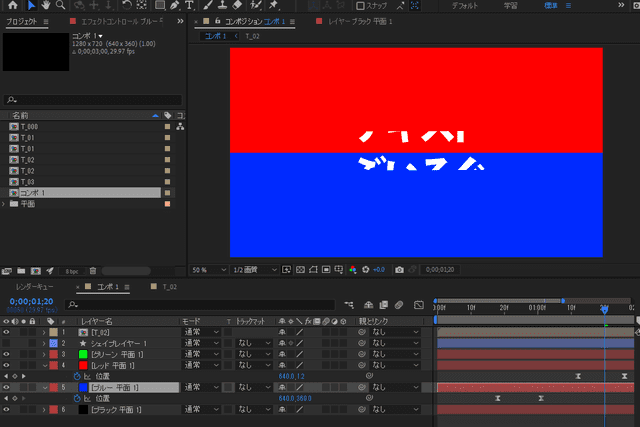Open region of interest button
This screenshot has width=640, height=427.
point(326,270)
